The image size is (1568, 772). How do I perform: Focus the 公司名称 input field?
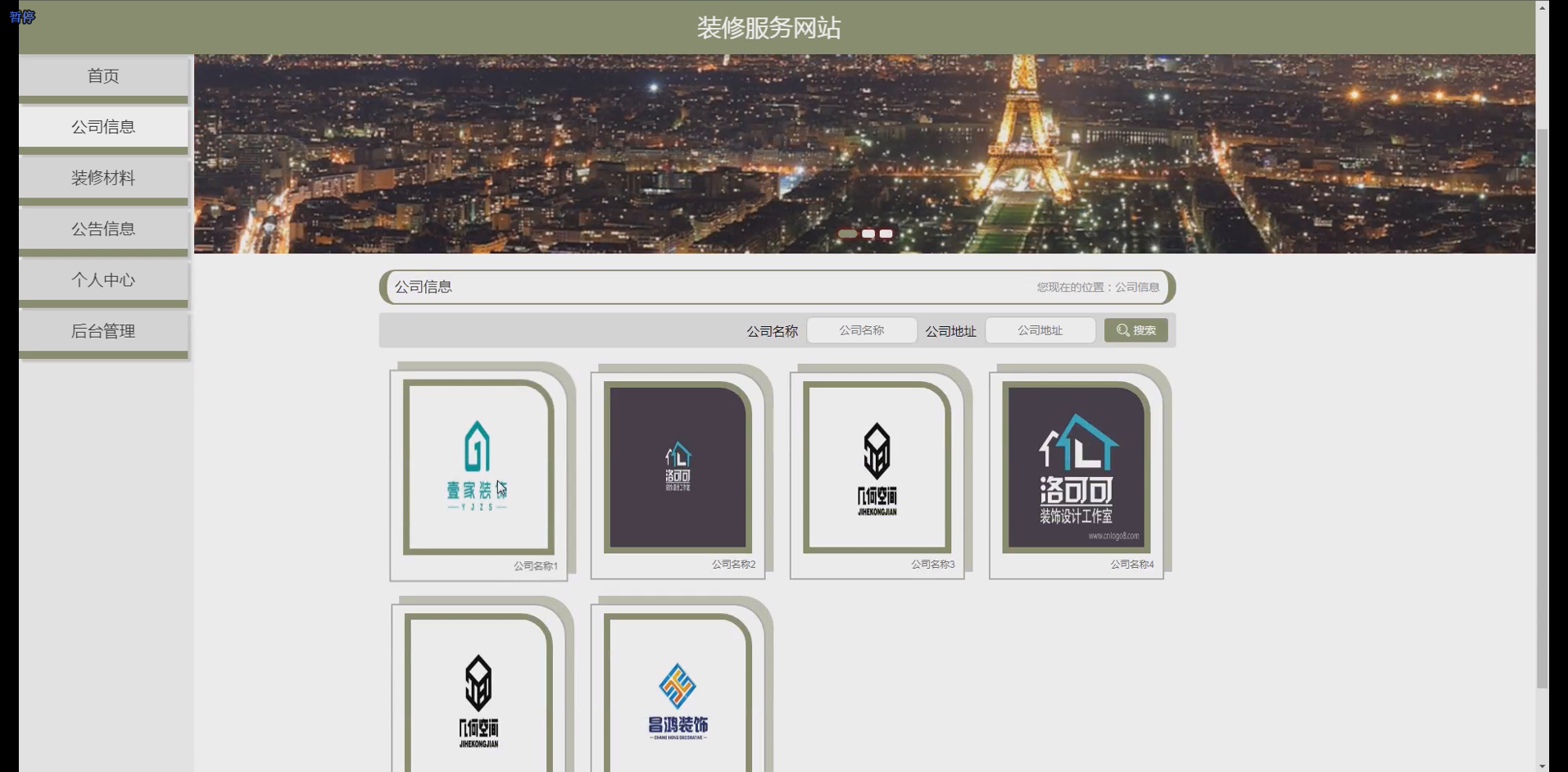point(861,330)
